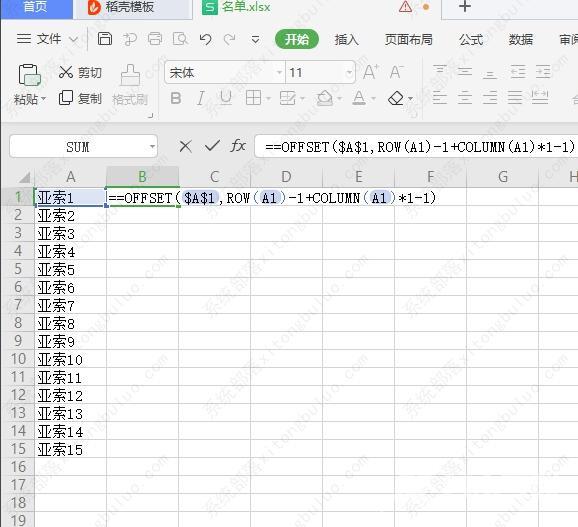Open the font name 宋体 dropdown
The width and height of the screenshot is (578, 527).
click(279, 72)
